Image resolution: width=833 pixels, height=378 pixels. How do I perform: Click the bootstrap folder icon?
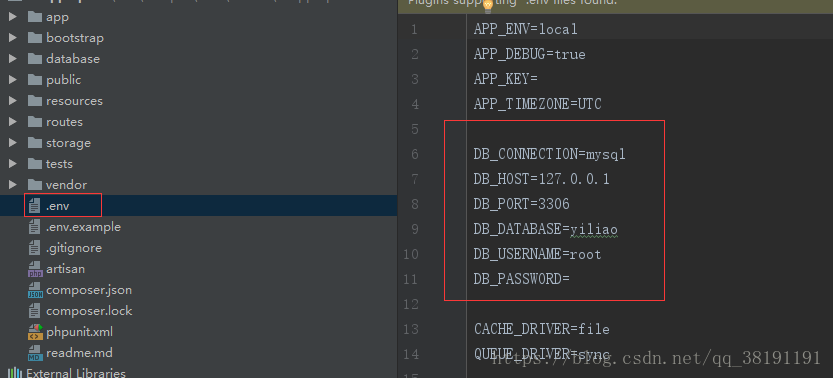[35, 38]
